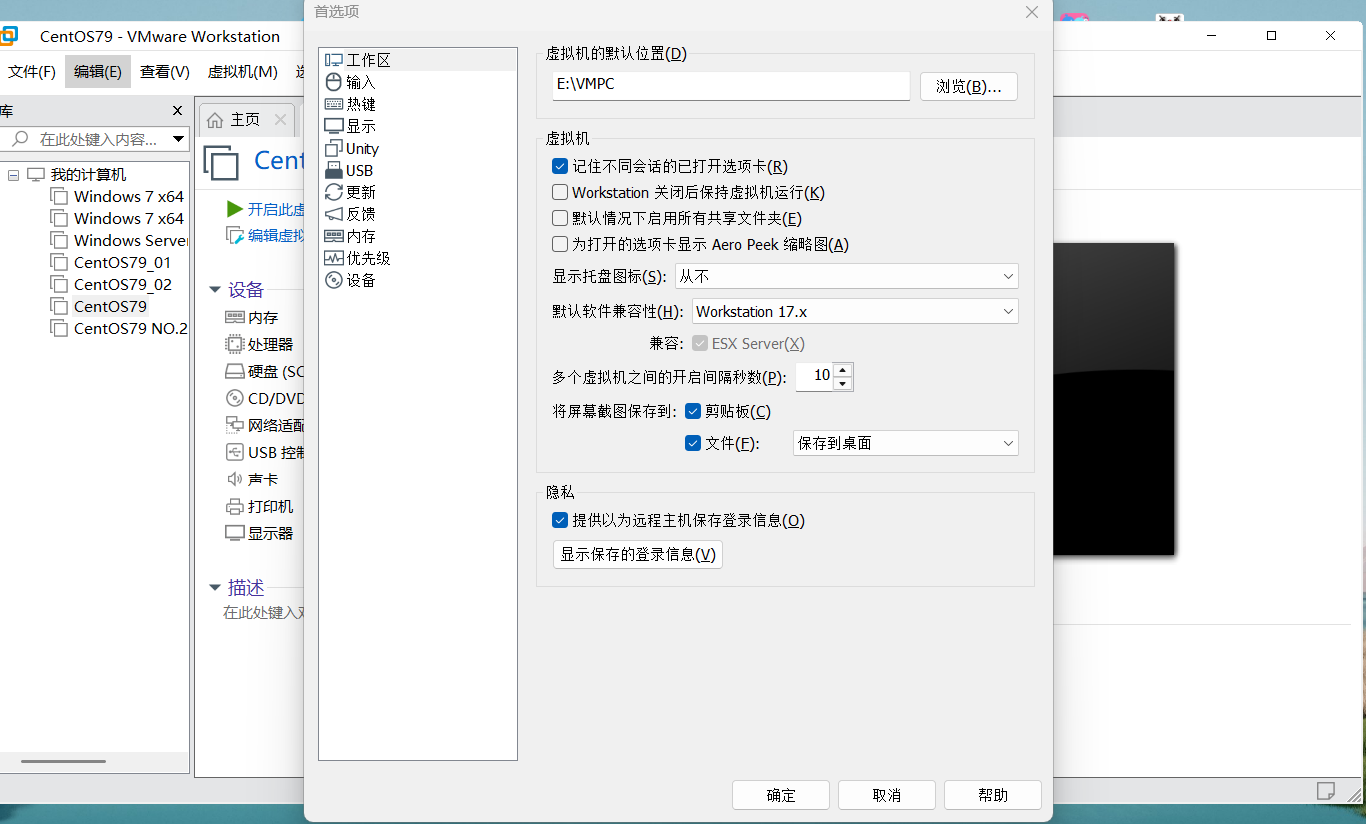Click the 显示器 display icon in VM summary
This screenshot has height=824, width=1366.
coord(235,533)
